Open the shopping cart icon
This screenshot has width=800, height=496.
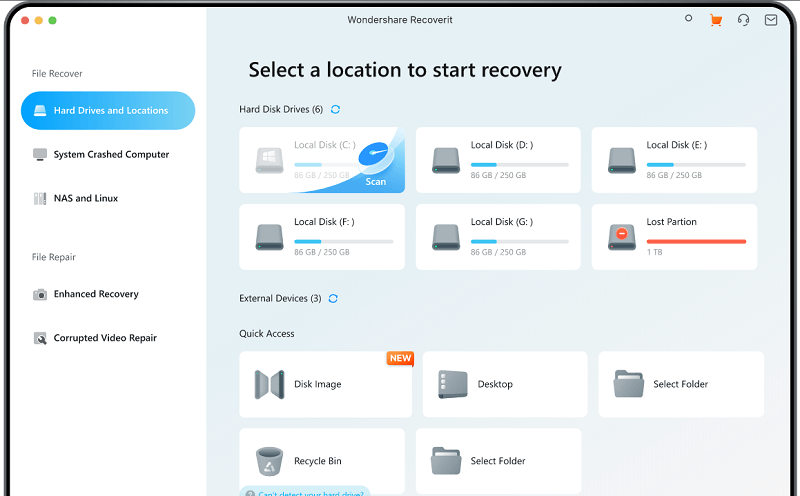tap(716, 20)
